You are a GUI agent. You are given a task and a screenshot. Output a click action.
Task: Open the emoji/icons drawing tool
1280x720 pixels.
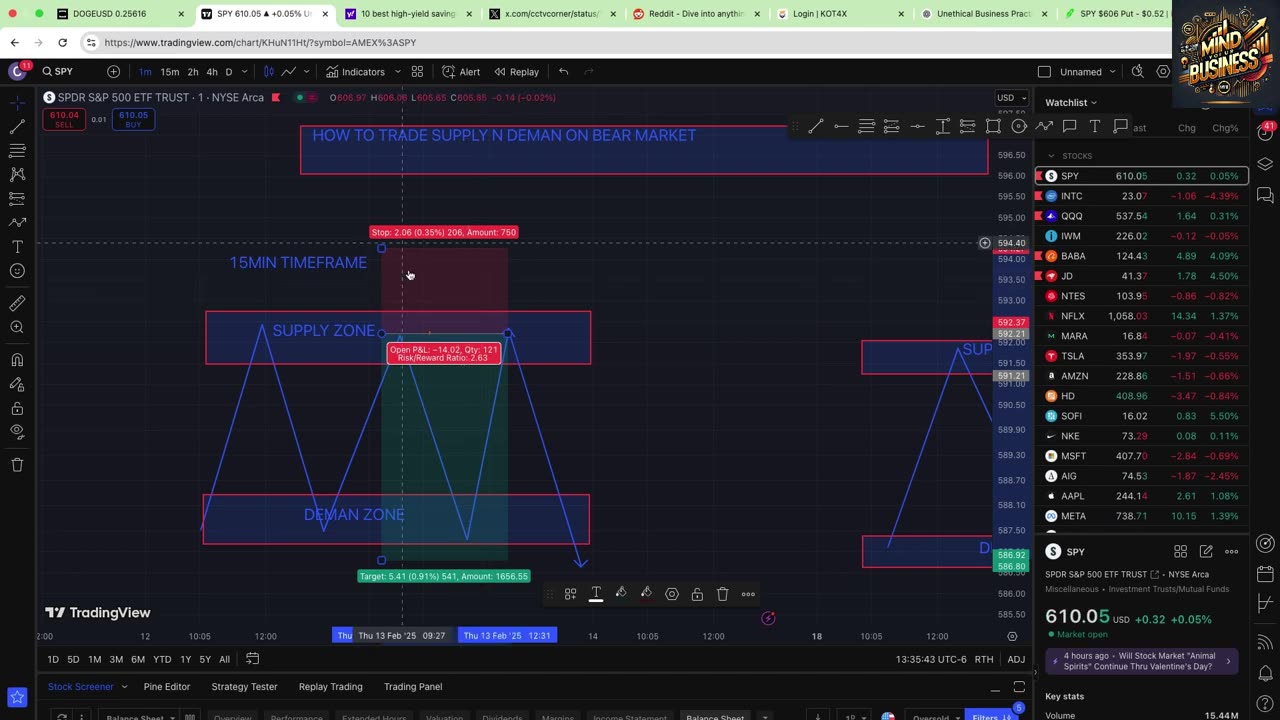point(17,271)
